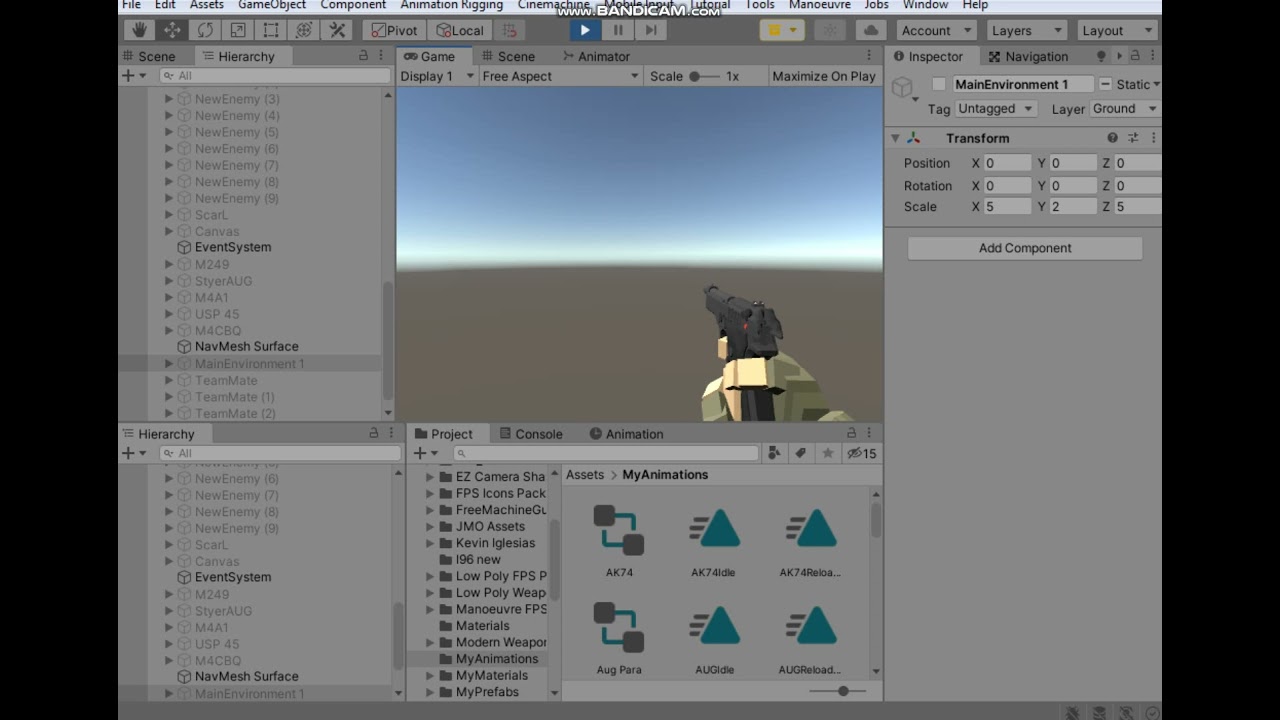Toggle Pivot/Center handle position

(395, 30)
